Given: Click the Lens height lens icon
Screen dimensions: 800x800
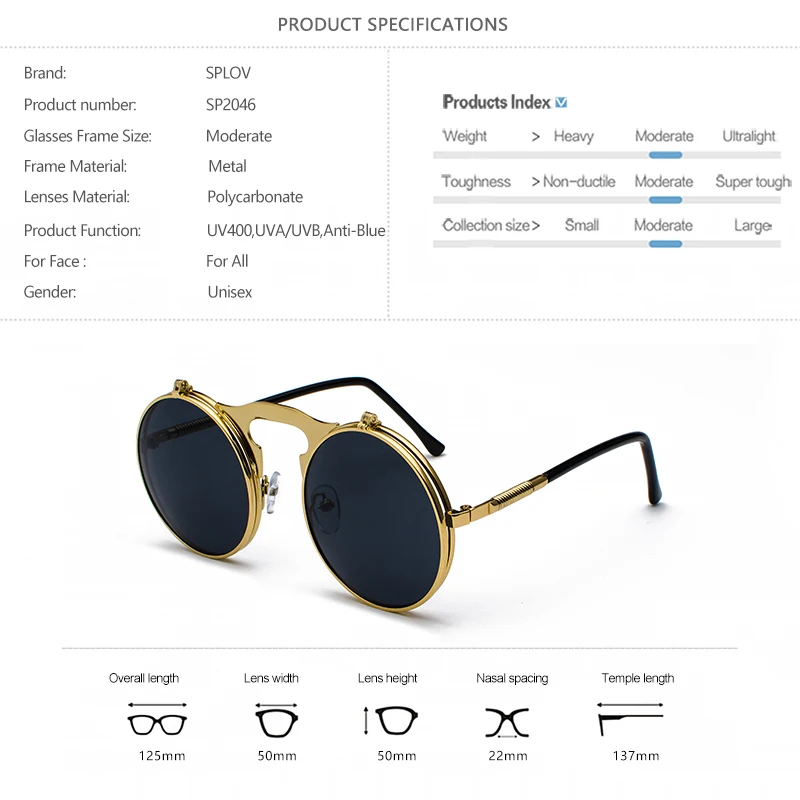Looking at the screenshot, I should point(391,720).
